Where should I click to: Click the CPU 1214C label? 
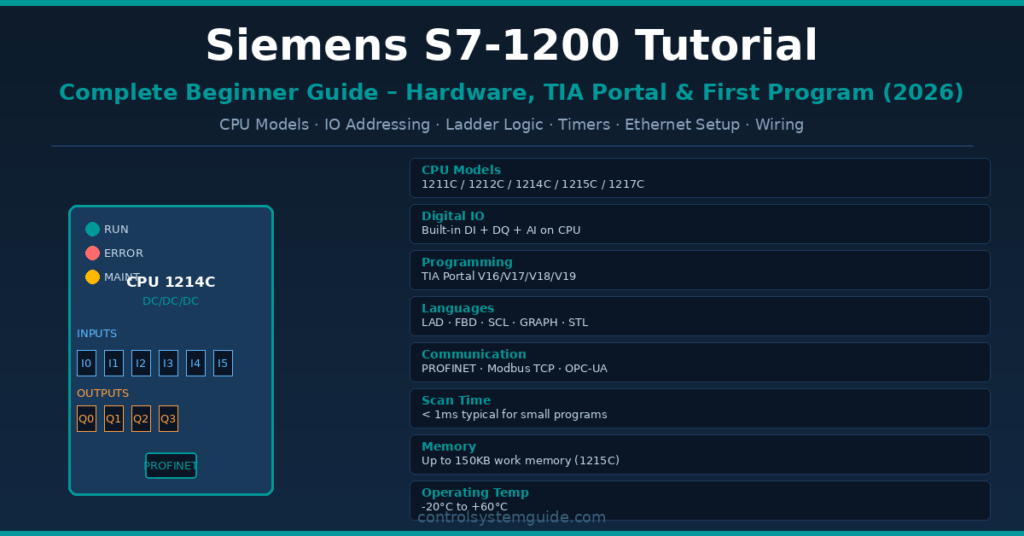point(170,282)
